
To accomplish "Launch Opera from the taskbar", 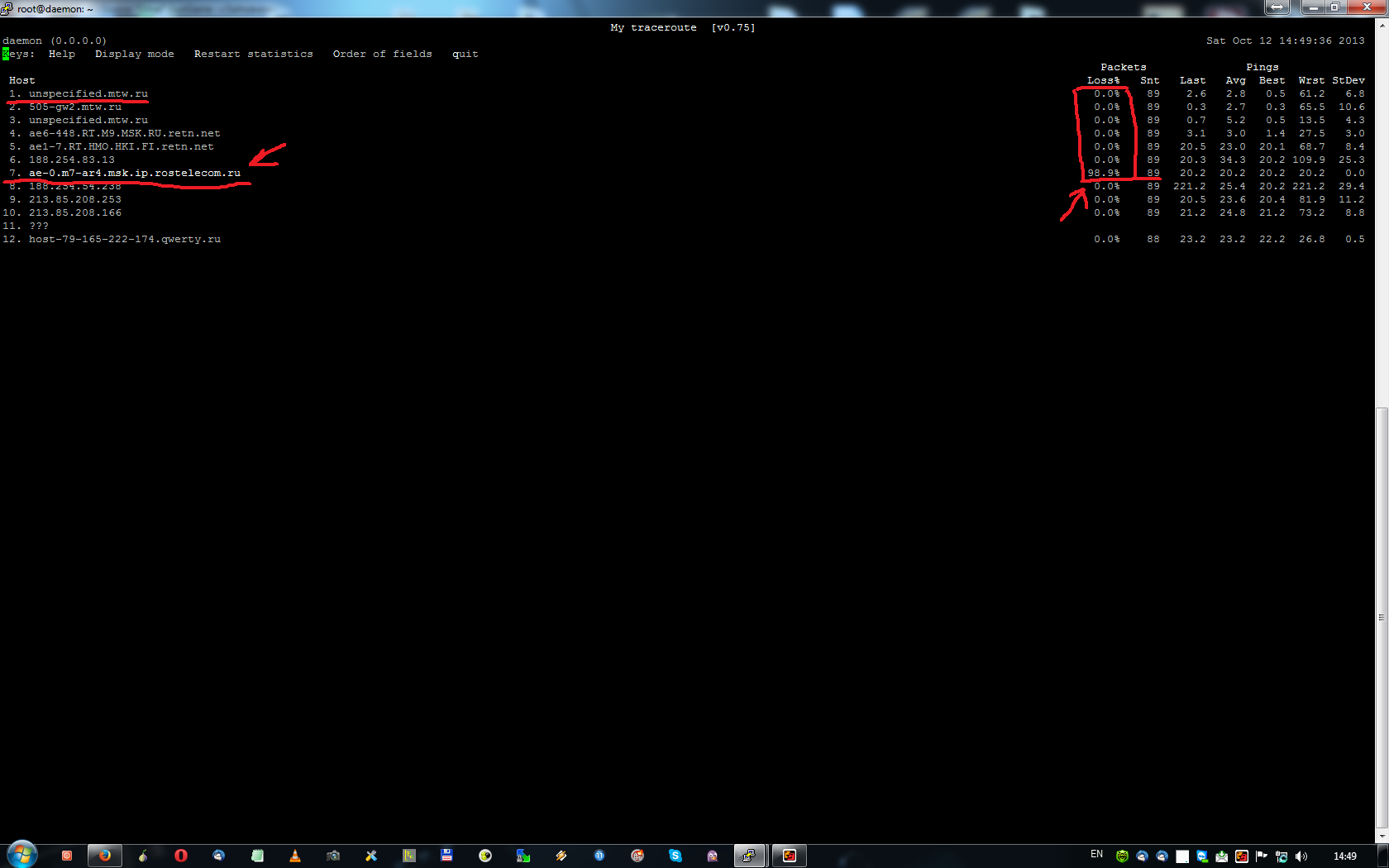I will coord(180,856).
